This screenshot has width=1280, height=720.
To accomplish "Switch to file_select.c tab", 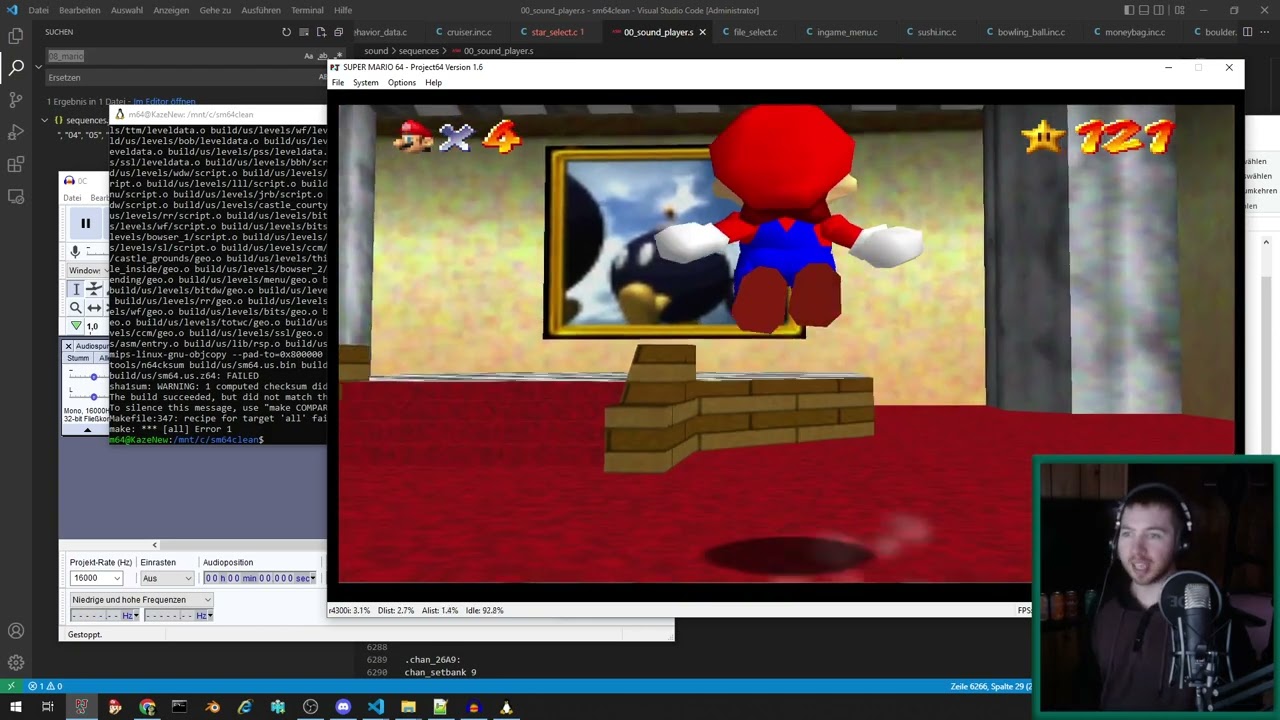I will pos(755,32).
